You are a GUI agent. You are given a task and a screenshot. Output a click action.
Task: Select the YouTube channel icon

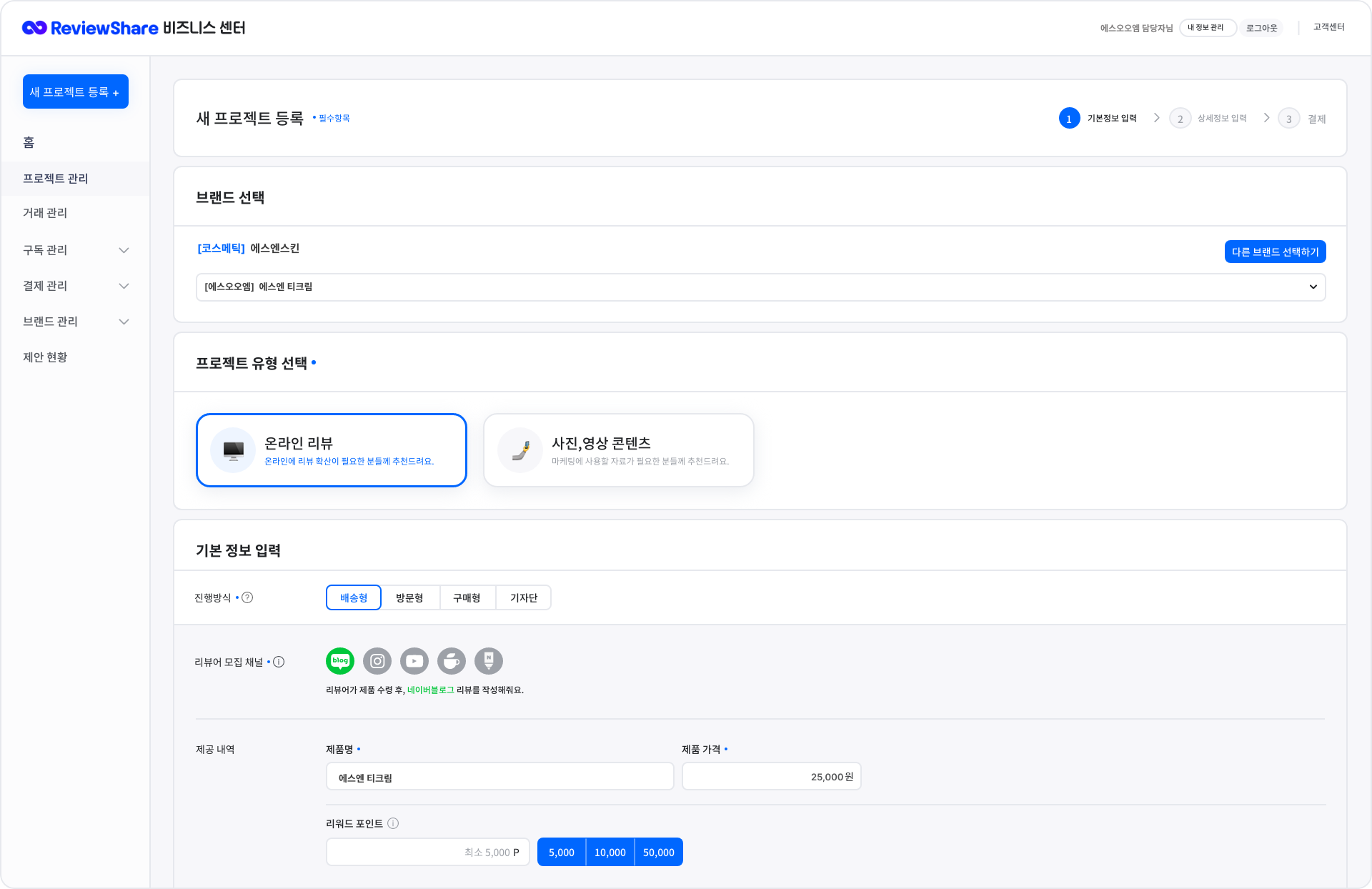[x=414, y=661]
